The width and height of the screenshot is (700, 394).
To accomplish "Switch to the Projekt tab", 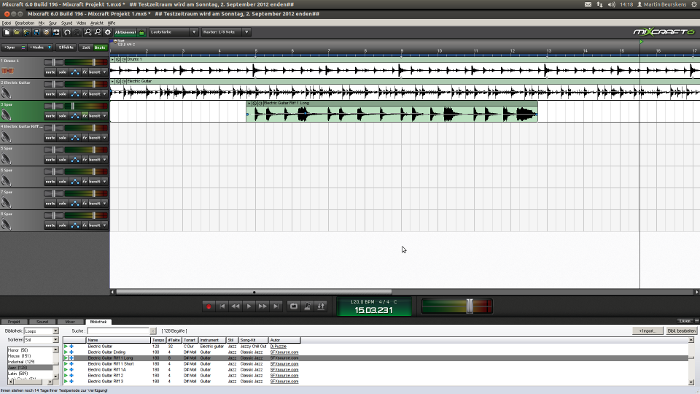I will (14, 322).
